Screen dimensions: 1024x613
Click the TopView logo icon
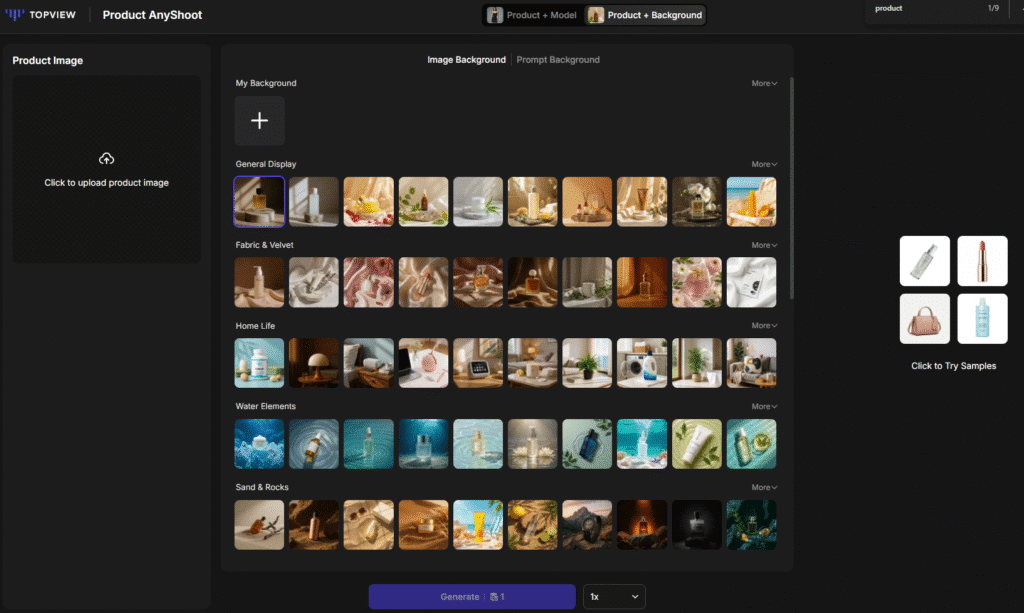coord(15,15)
